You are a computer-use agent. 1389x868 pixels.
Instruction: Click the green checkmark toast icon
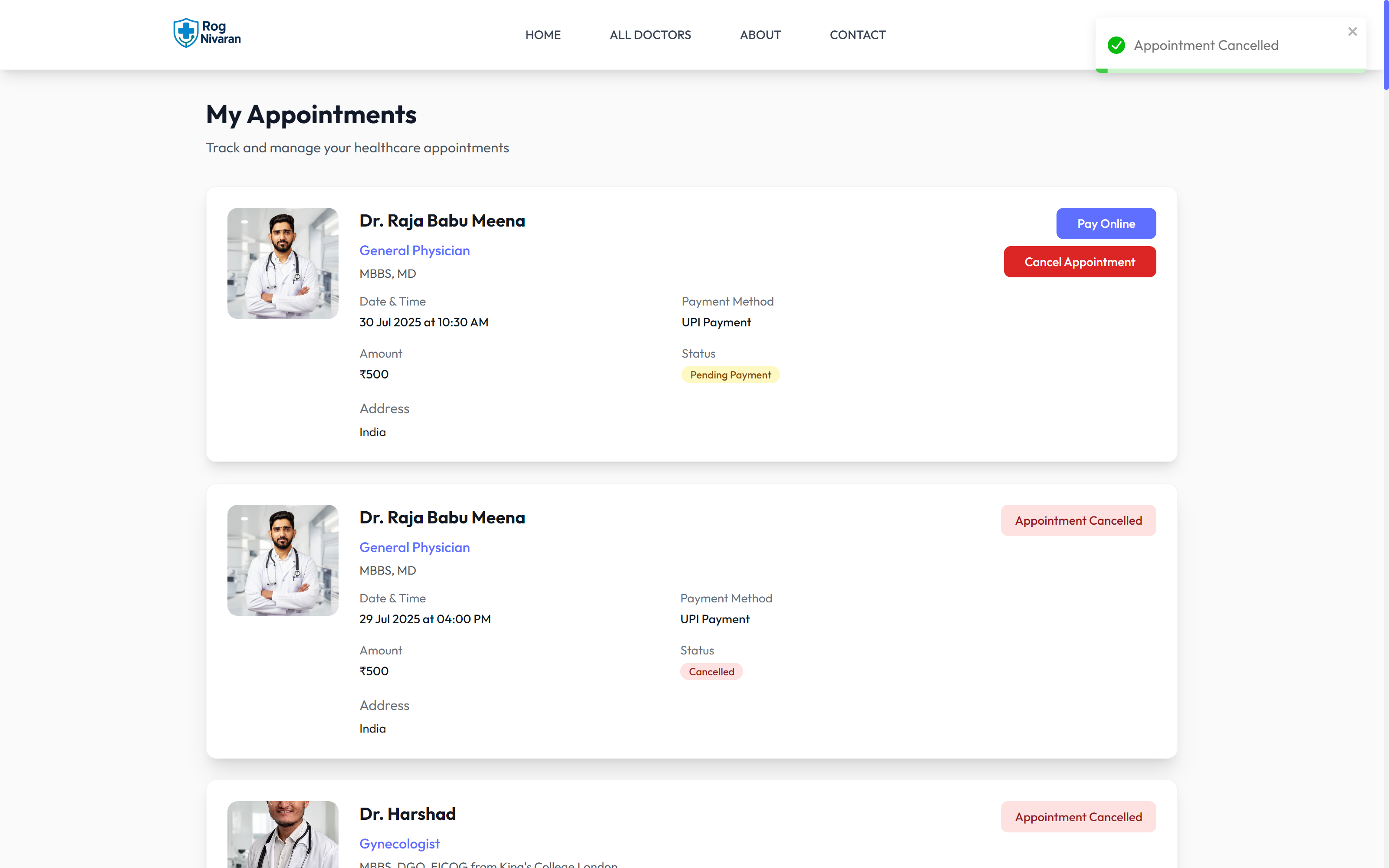coord(1116,45)
